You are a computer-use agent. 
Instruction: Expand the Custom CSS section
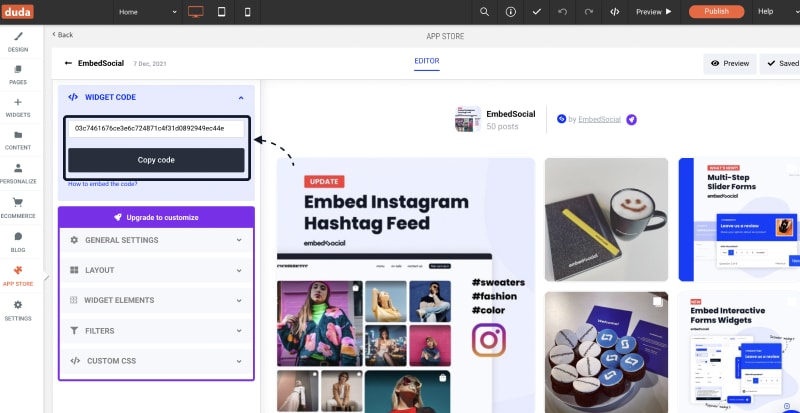click(156, 361)
